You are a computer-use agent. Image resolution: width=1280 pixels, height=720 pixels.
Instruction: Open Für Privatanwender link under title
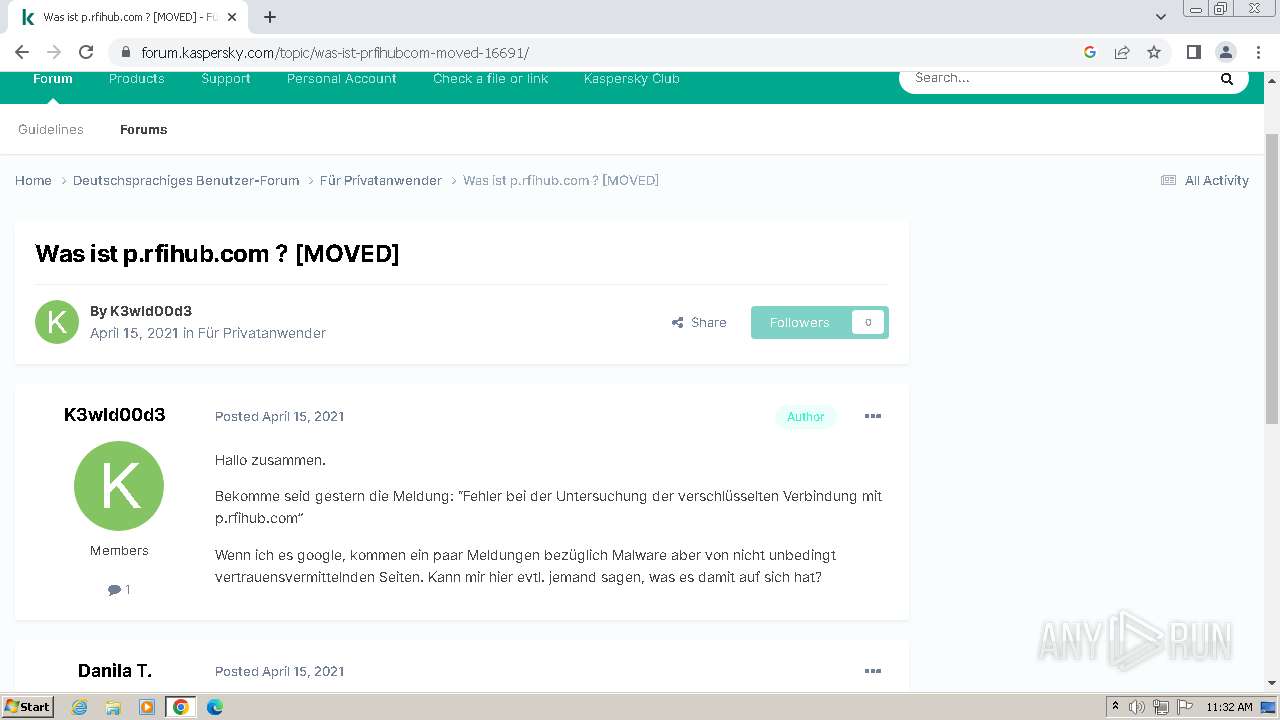[x=262, y=333]
